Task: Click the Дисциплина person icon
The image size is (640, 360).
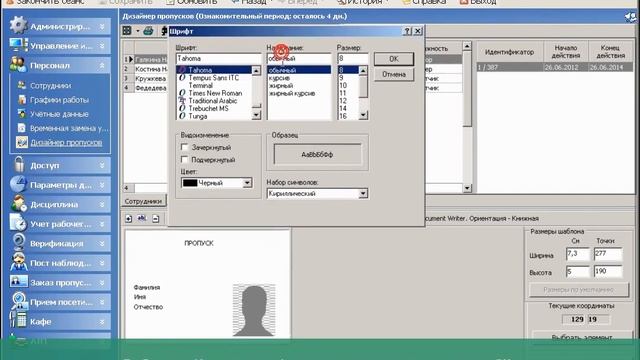Action: (x=18, y=204)
